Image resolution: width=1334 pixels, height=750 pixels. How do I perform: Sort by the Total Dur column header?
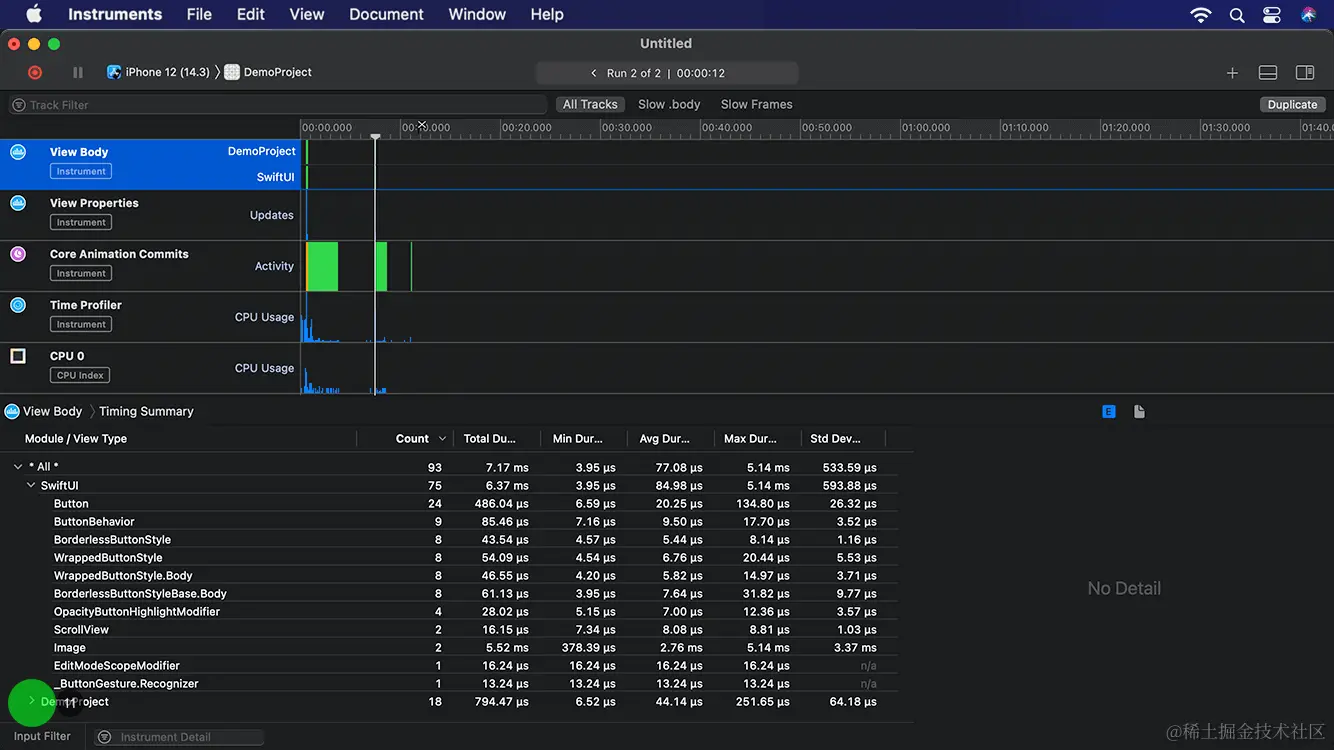tap(490, 439)
